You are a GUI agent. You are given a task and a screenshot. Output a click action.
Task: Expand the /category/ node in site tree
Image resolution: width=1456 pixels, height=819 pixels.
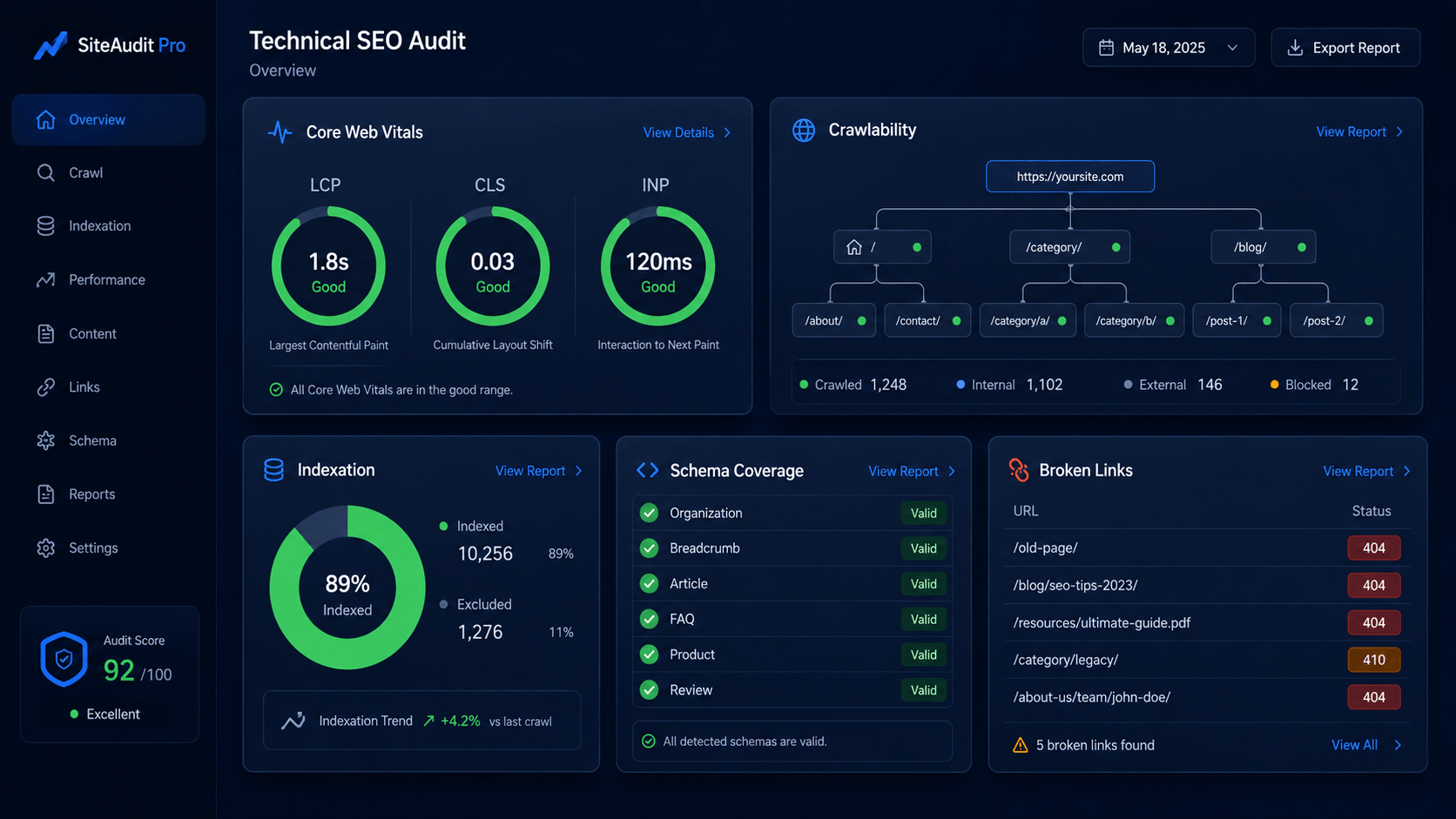pos(1070,247)
